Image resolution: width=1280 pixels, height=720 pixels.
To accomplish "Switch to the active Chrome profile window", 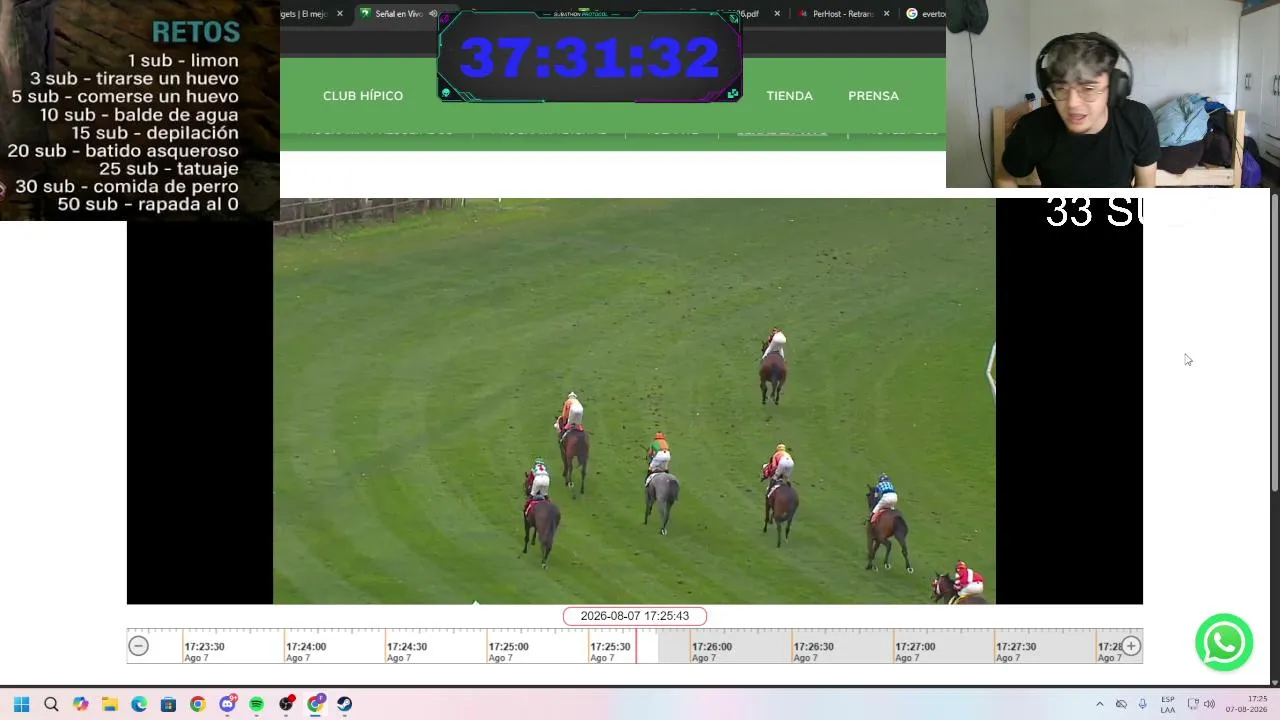I will click(315, 704).
